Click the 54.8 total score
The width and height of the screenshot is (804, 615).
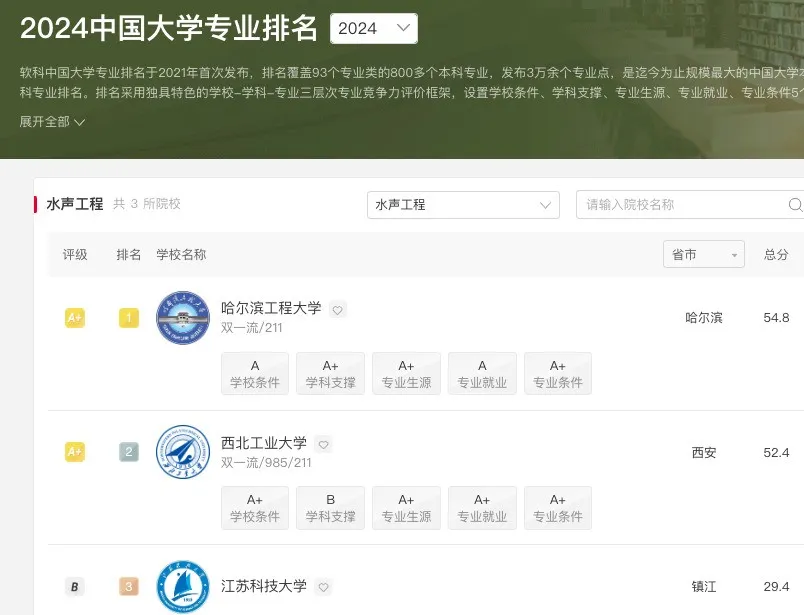776,318
